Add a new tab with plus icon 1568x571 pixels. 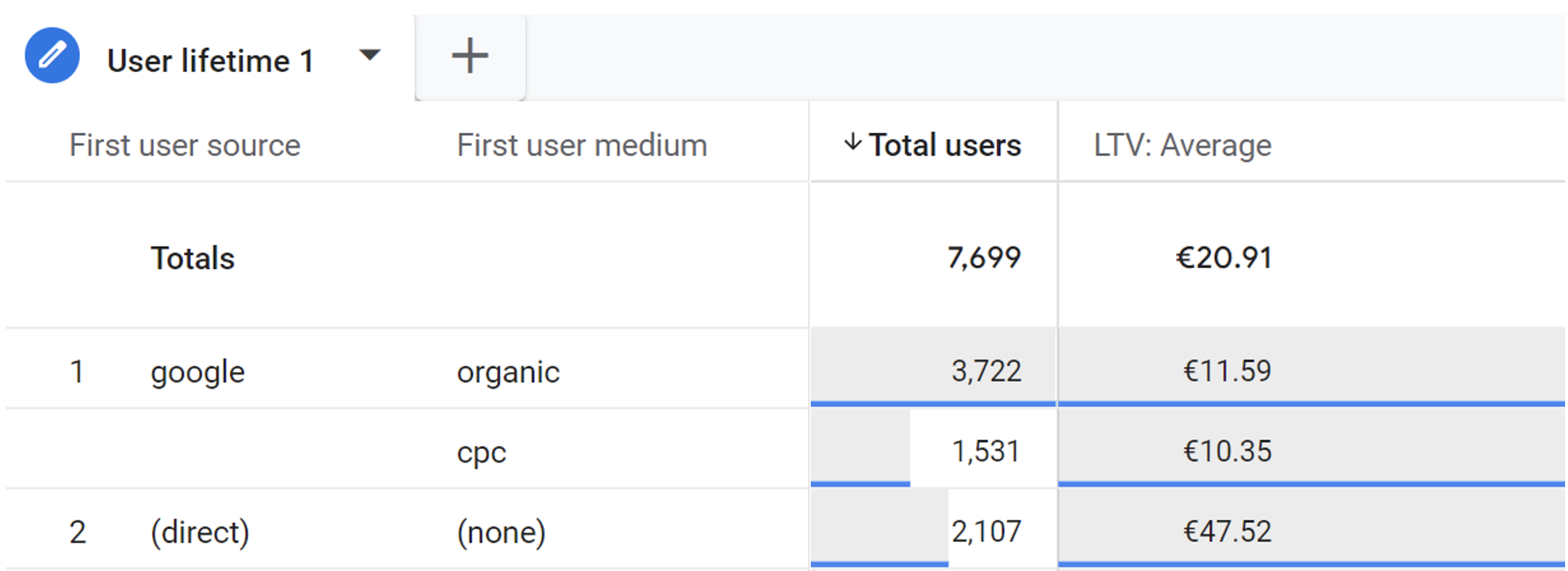[470, 56]
